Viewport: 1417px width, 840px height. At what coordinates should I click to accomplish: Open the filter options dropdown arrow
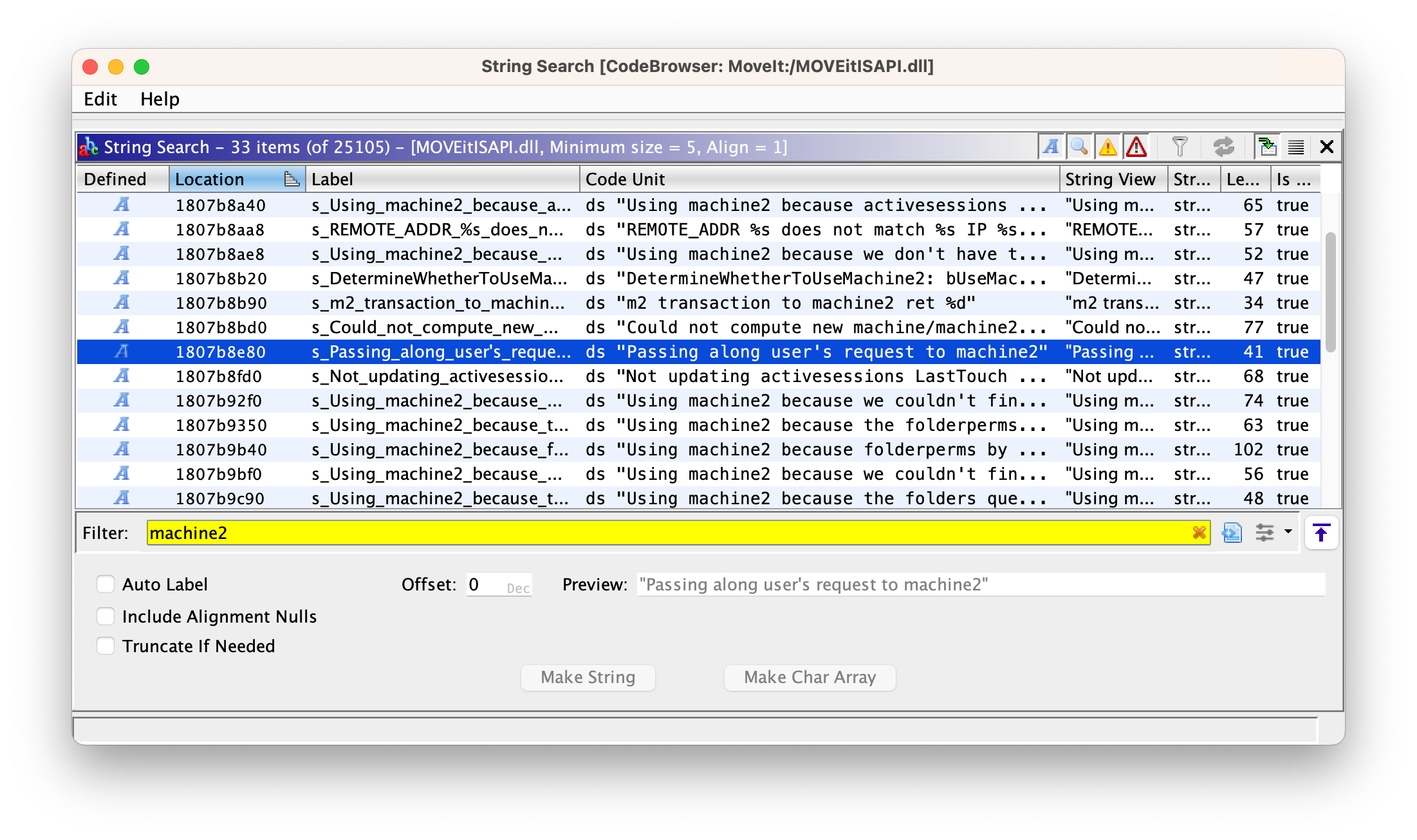tap(1288, 531)
